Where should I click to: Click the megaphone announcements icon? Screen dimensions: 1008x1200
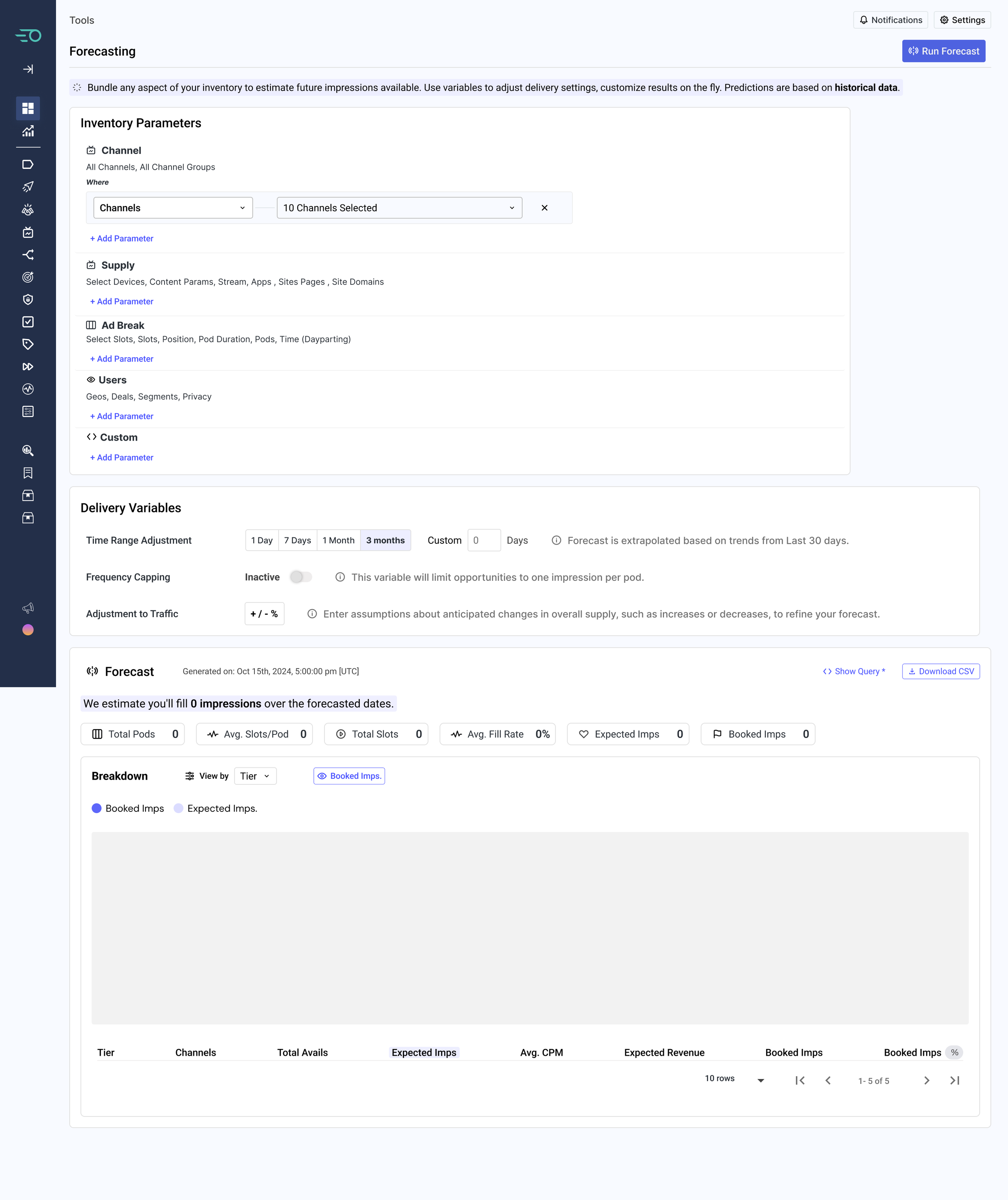click(x=28, y=607)
